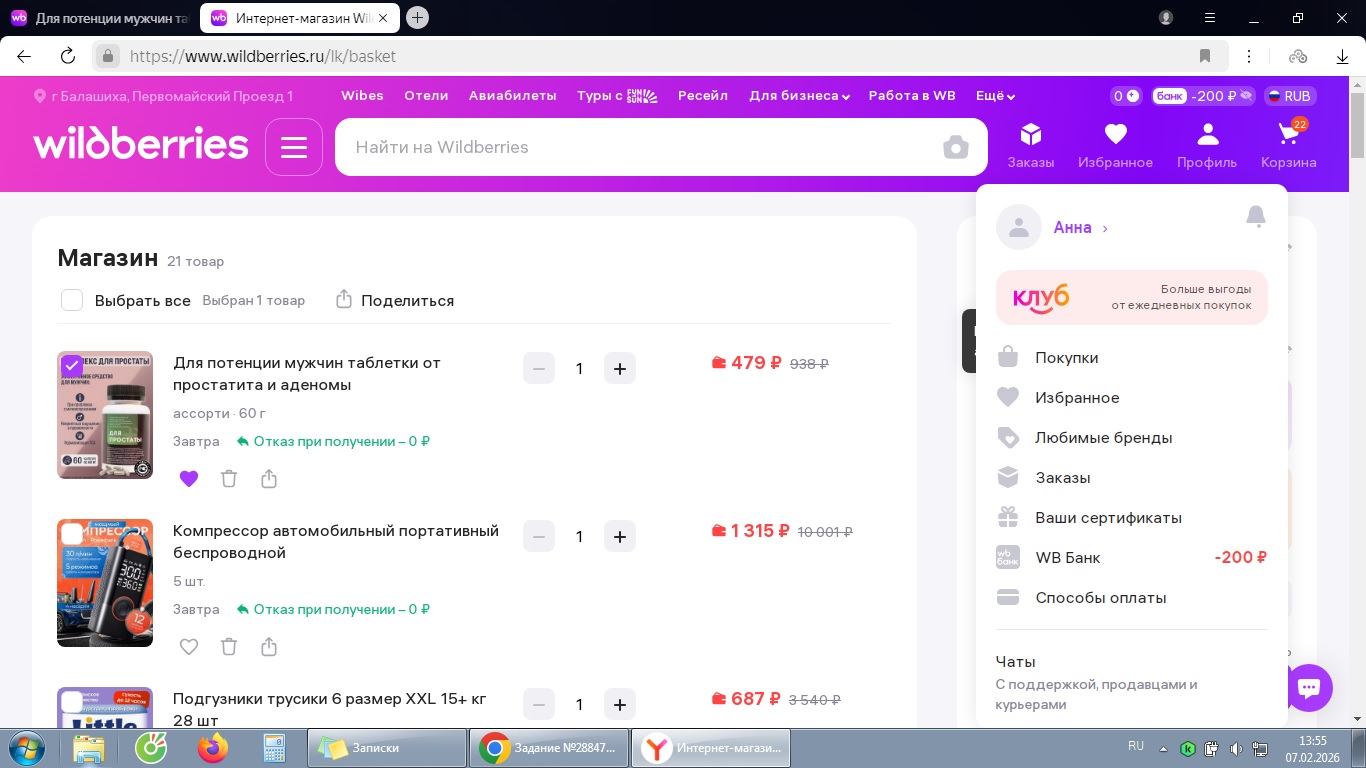Viewport: 1366px width, 768px height.
Task: Uncheck the prostate tablets product checkbox
Action: [x=72, y=366]
